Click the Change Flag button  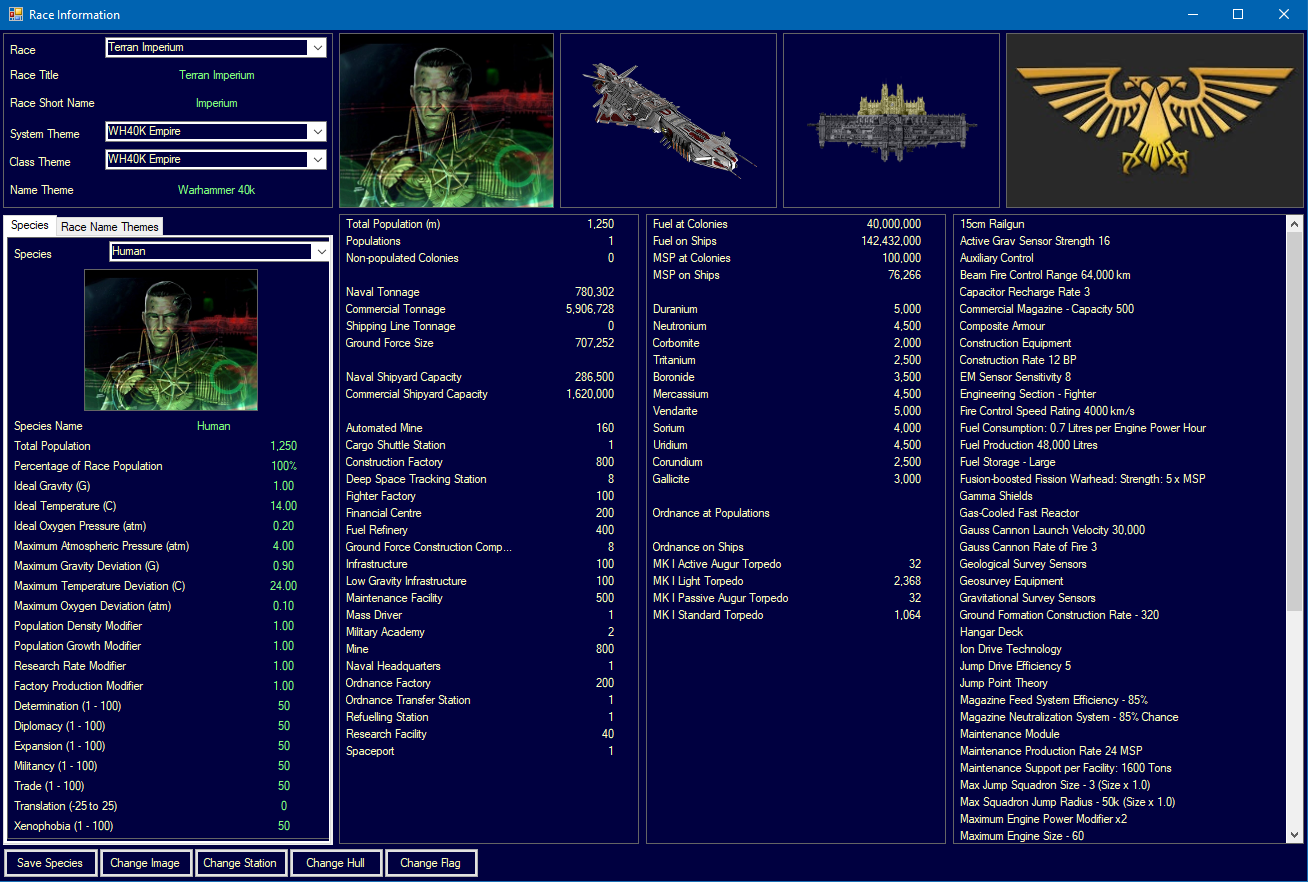tap(430, 863)
